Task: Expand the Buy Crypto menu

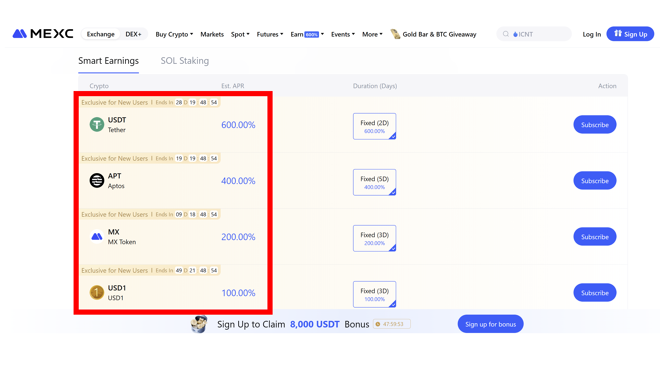Action: coord(174,34)
